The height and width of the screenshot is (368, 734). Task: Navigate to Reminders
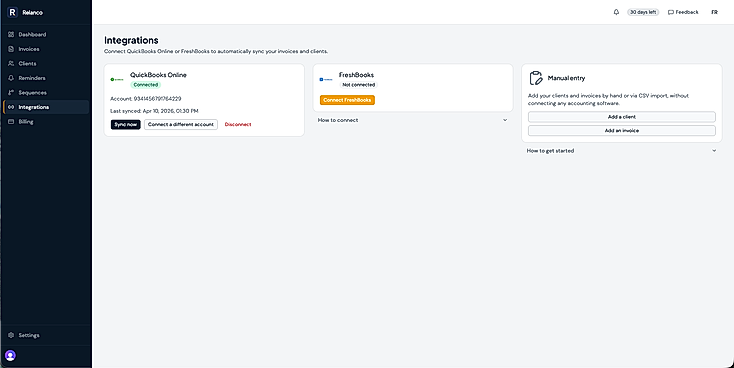click(45, 78)
